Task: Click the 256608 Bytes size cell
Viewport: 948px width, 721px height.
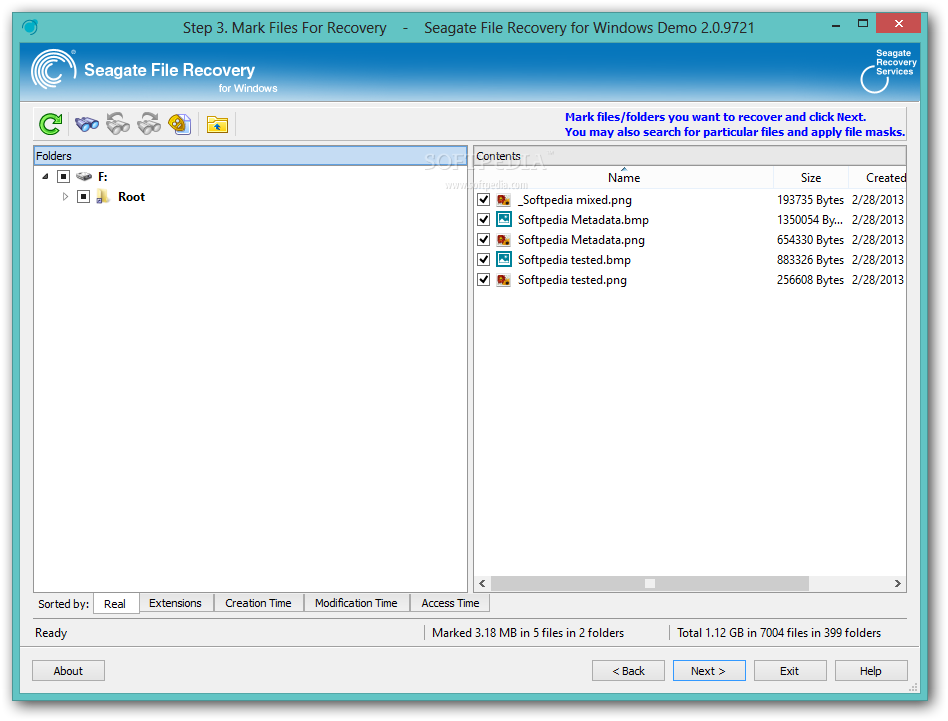Action: click(x=810, y=280)
